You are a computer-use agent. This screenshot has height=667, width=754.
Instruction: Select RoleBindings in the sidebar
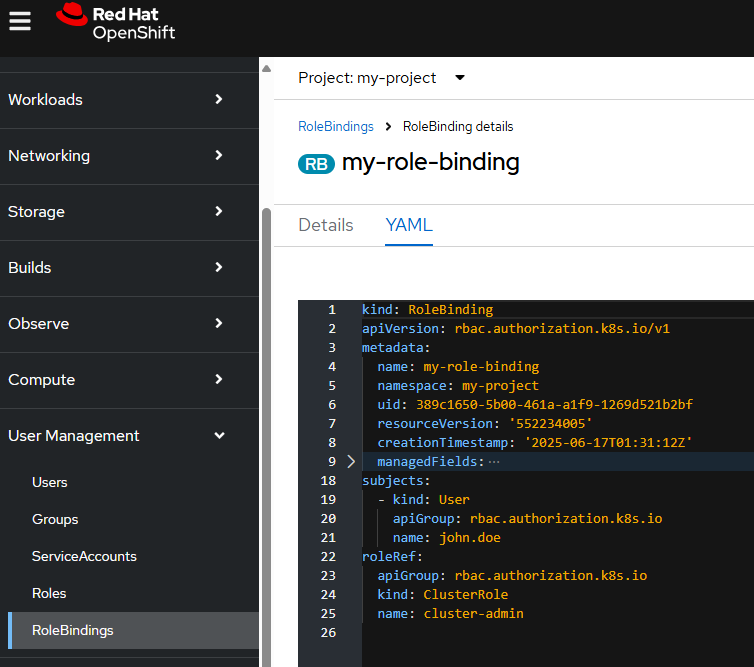coord(134,630)
